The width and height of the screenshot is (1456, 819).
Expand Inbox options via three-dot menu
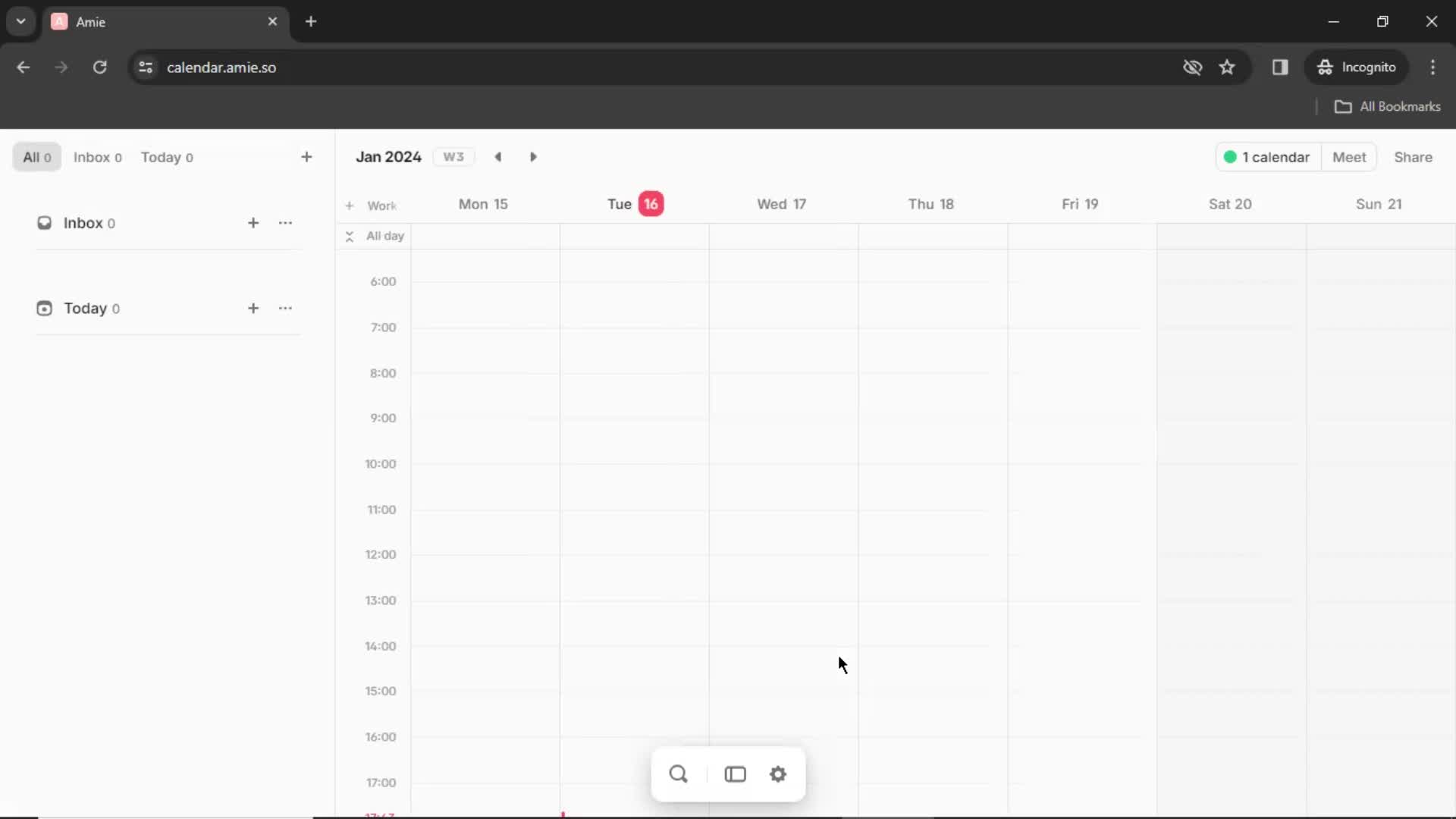click(x=286, y=222)
